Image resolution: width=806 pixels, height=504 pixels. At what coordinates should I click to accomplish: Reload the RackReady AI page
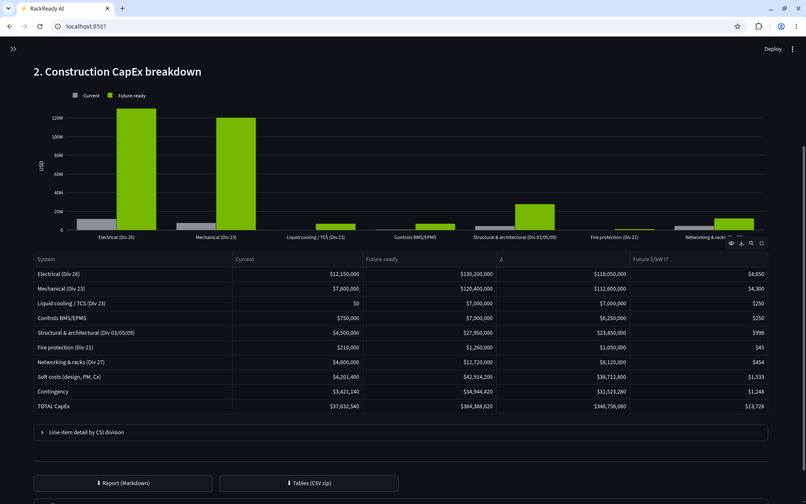[40, 26]
